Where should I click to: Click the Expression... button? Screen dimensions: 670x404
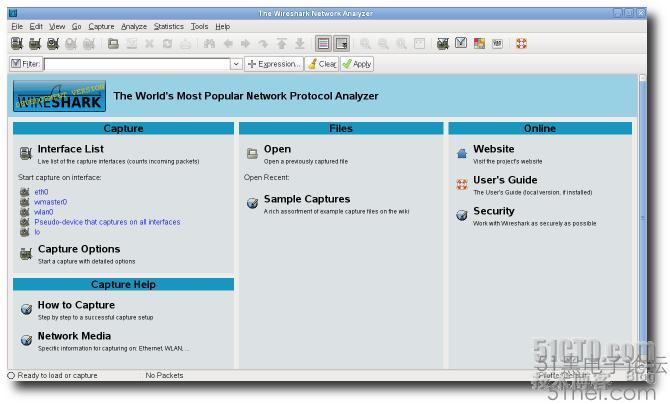tap(273, 64)
